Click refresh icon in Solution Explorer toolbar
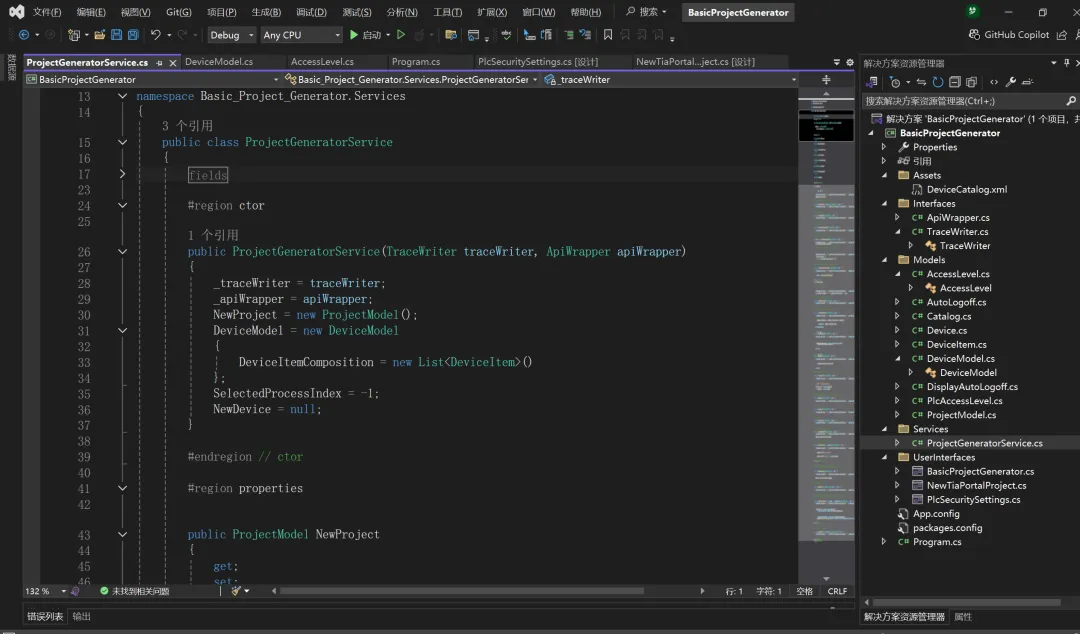 938,82
